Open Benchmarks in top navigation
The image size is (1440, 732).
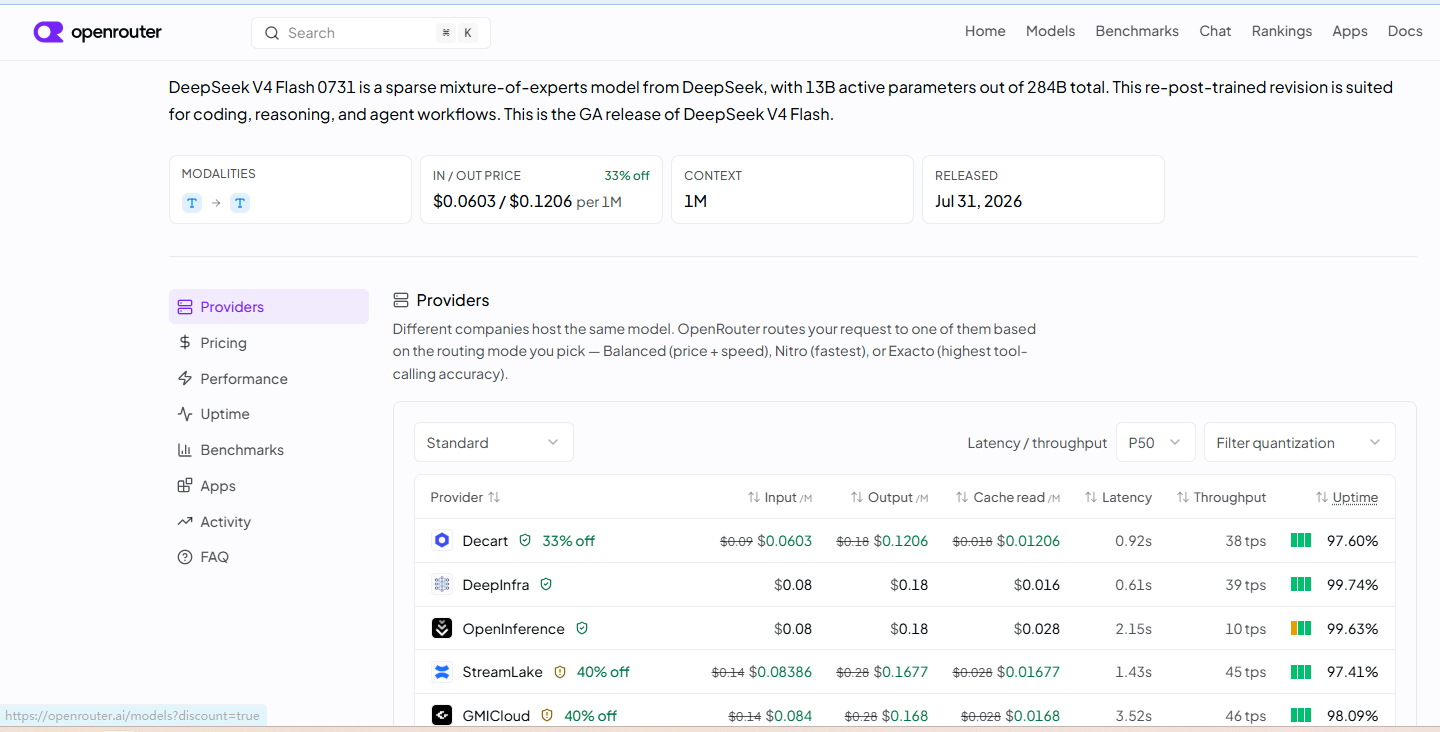pyautogui.click(x=1137, y=31)
